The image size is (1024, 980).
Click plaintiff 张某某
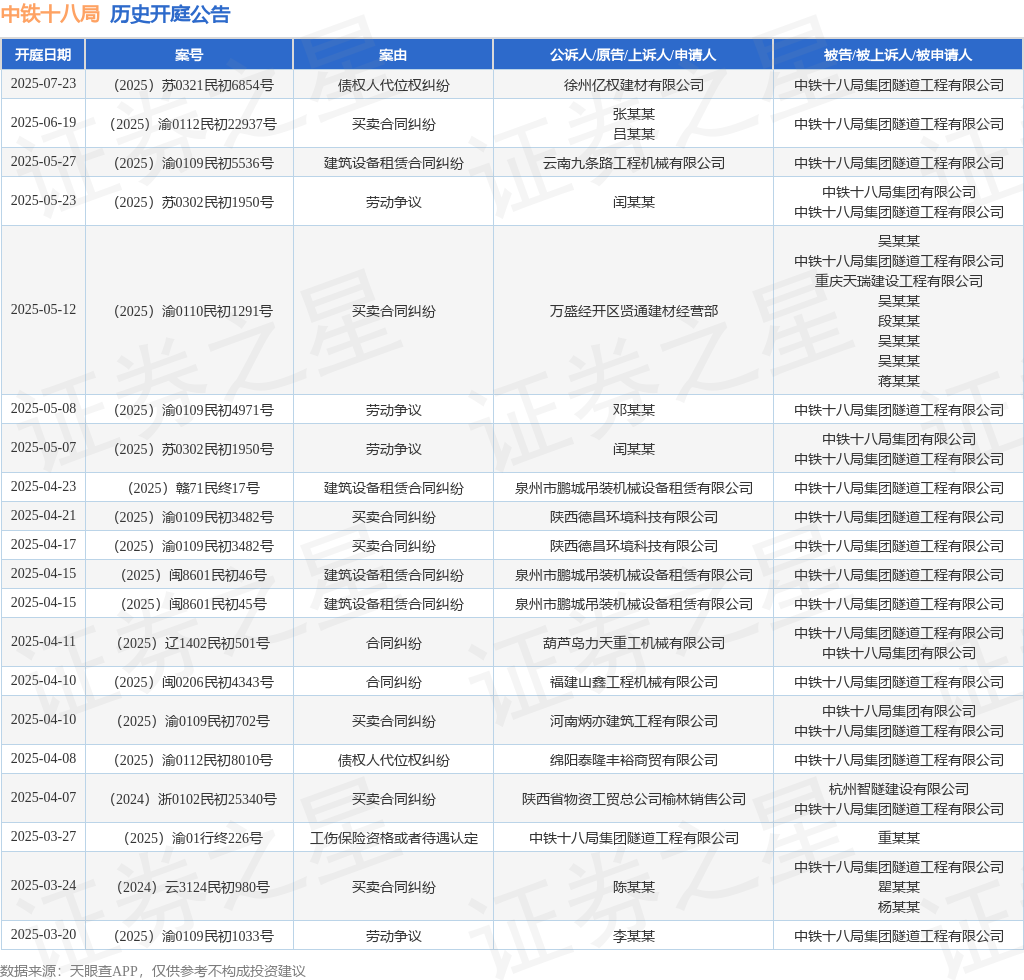[633, 114]
